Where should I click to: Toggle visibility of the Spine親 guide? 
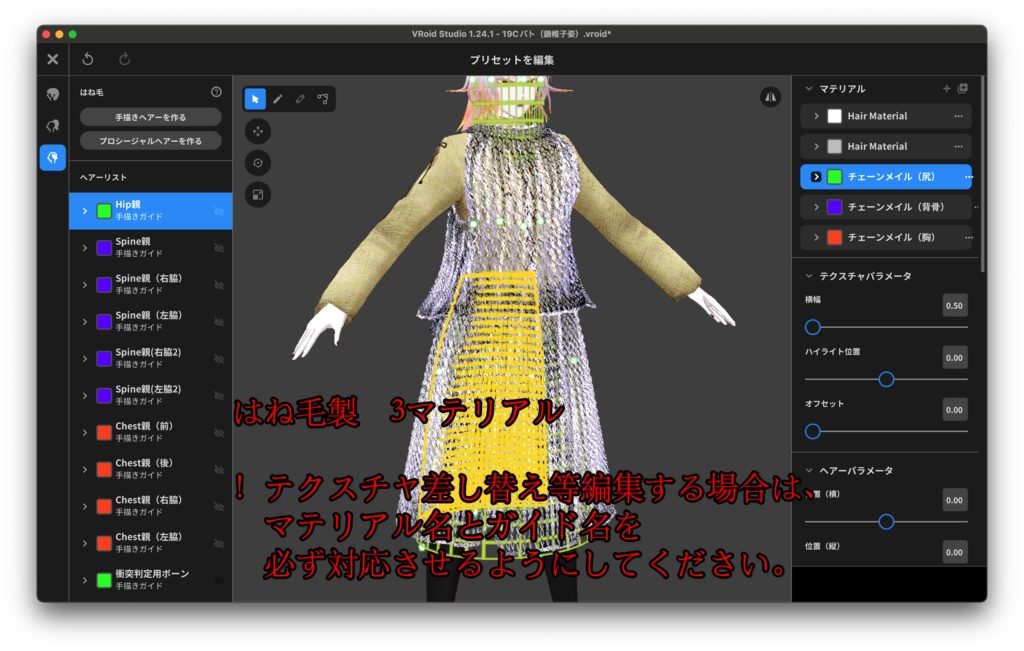pyautogui.click(x=217, y=248)
